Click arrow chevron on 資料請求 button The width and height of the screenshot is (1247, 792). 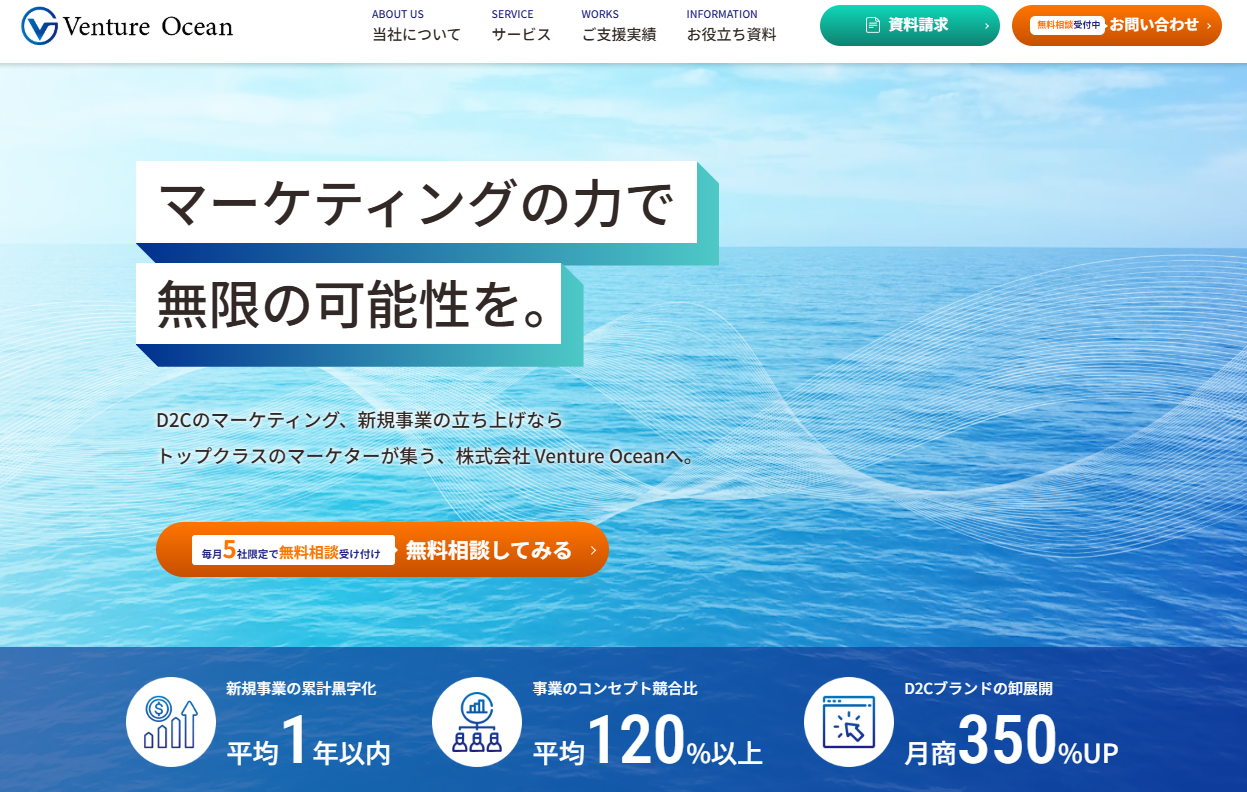click(x=987, y=26)
